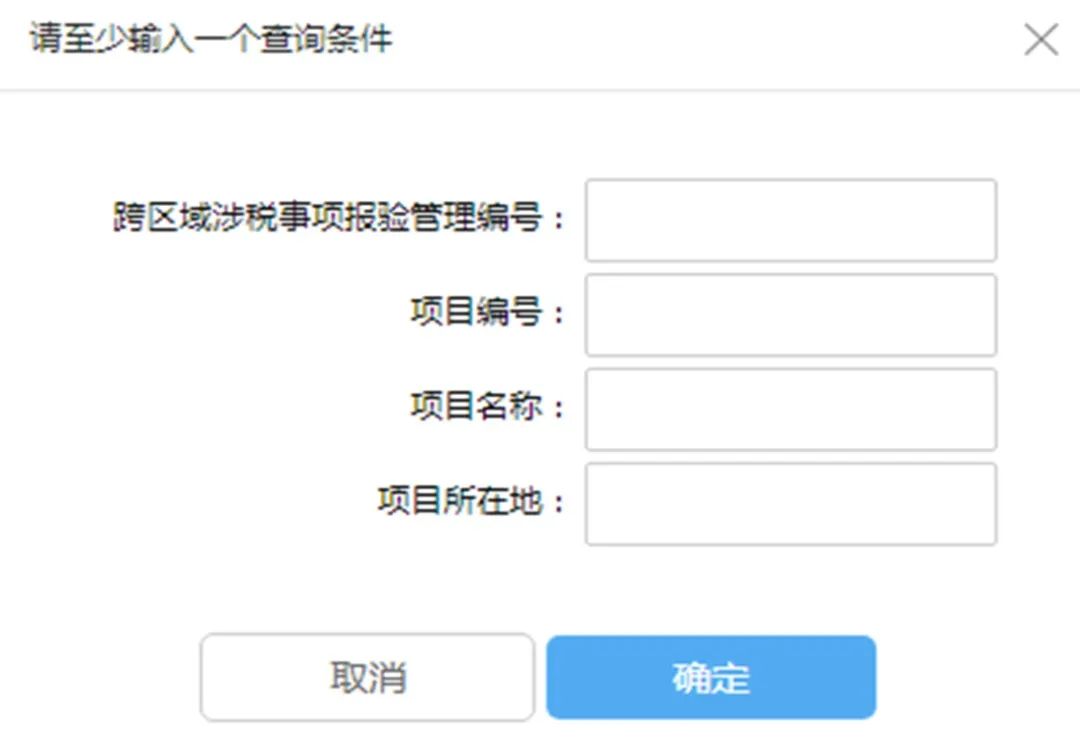Click the 项目编号 label text
The width and height of the screenshot is (1080, 750).
(x=477, y=312)
